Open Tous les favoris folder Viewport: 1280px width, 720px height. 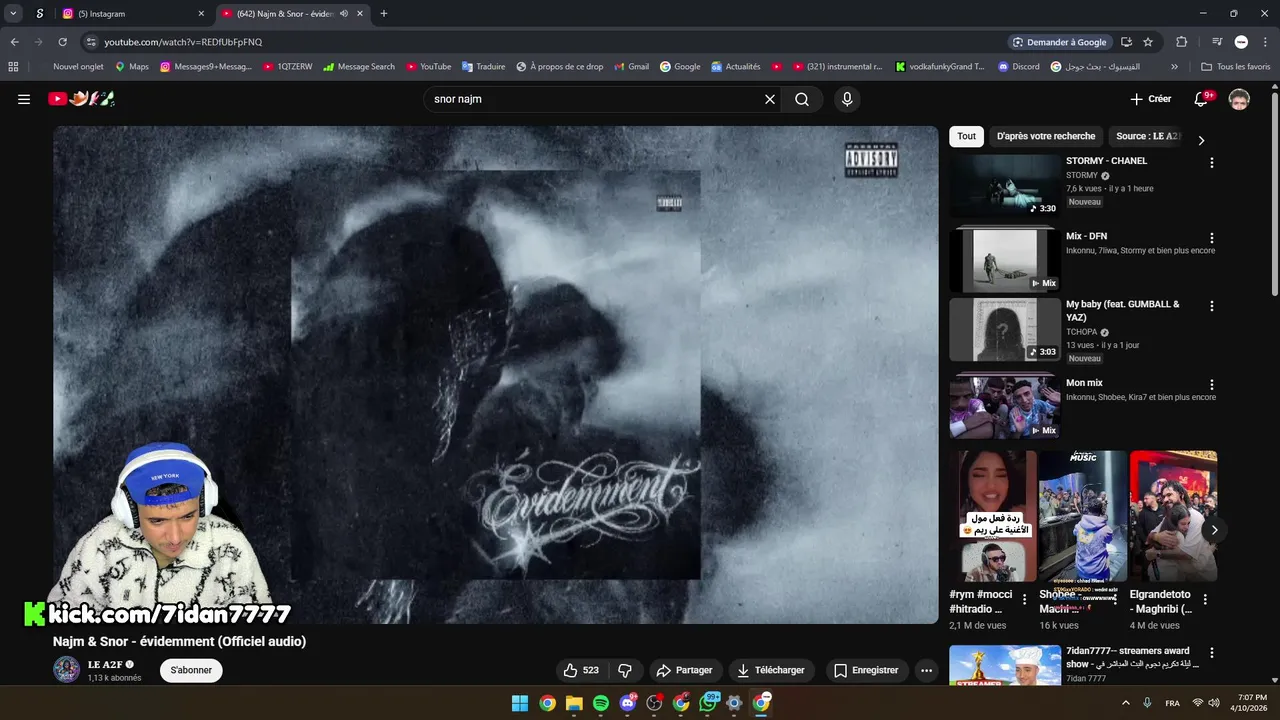[x=1236, y=67]
